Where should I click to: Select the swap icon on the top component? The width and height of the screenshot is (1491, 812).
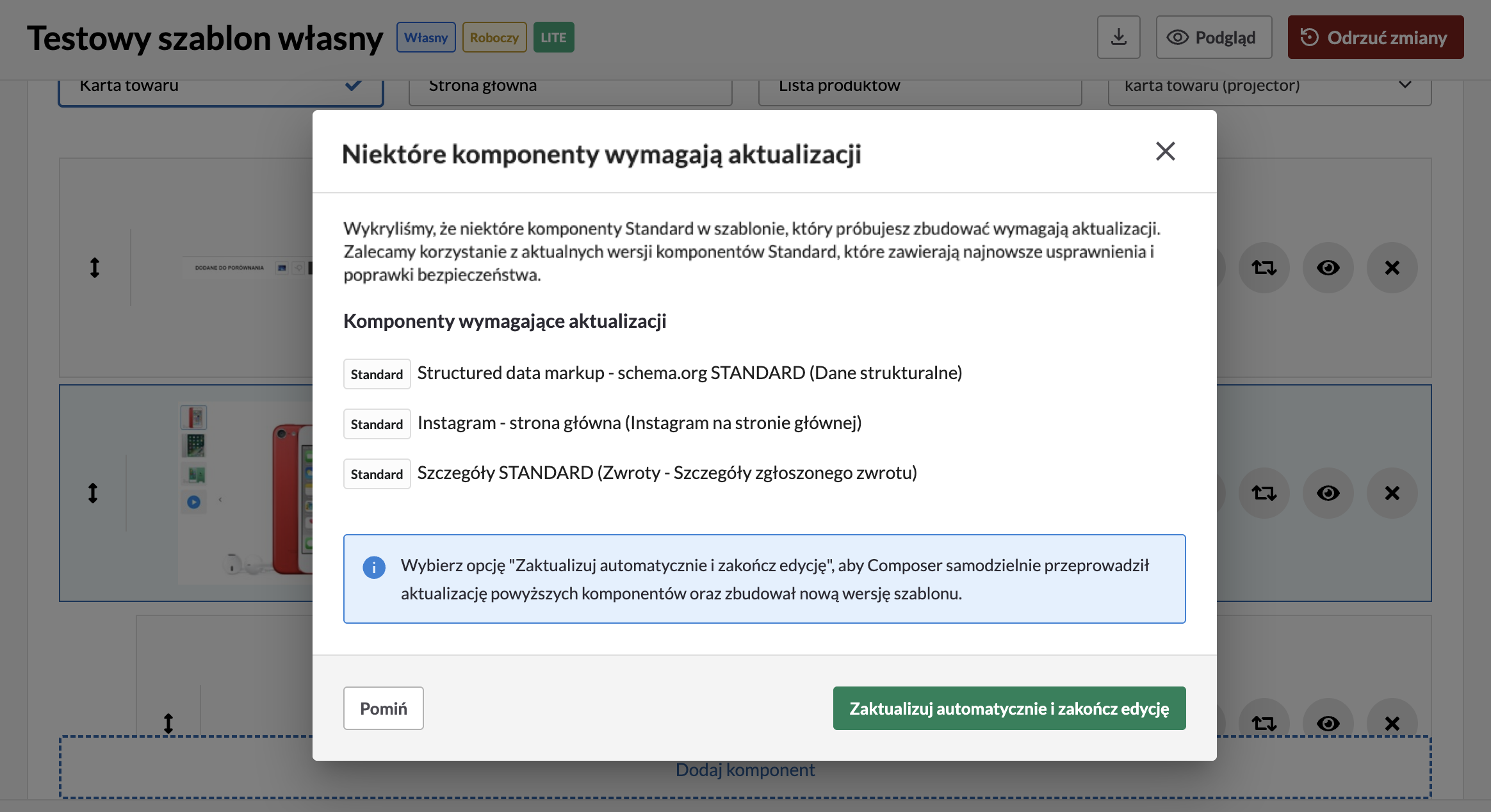[1264, 268]
